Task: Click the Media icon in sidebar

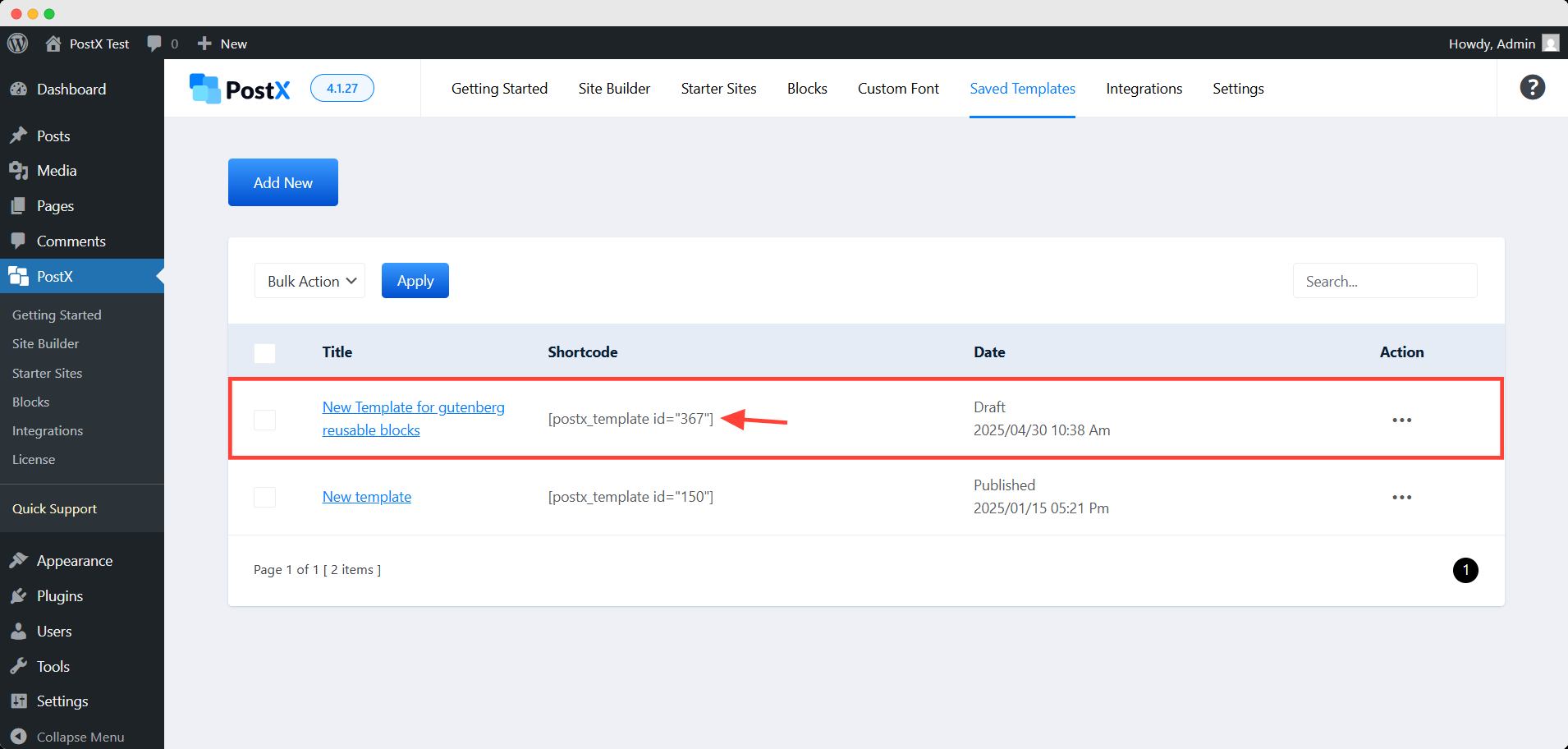Action: click(x=19, y=171)
